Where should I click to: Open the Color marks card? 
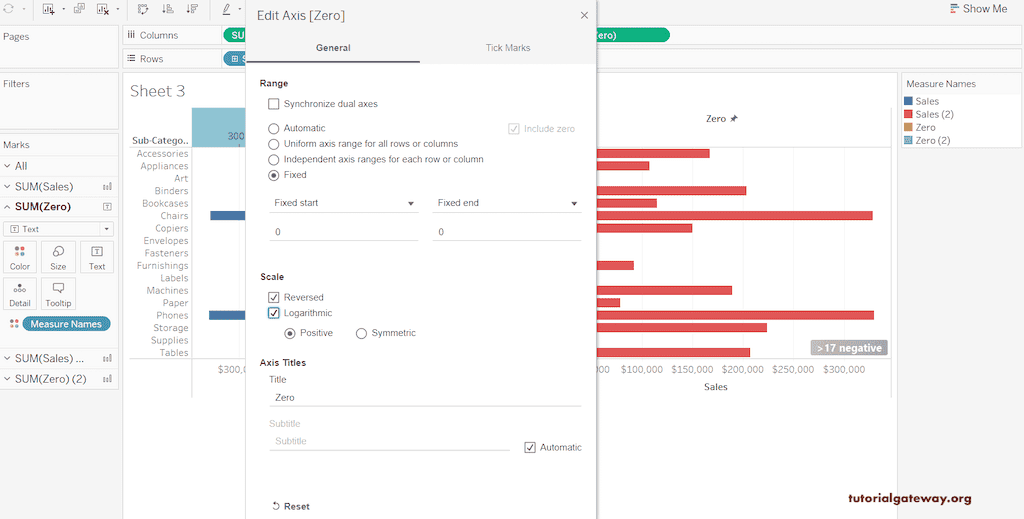pyautogui.click(x=20, y=257)
